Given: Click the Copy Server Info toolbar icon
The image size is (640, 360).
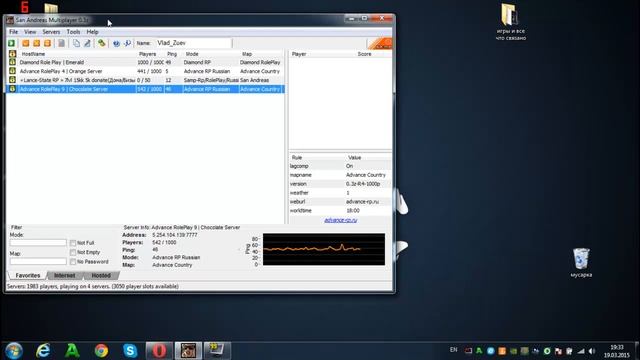Looking at the screenshot, I should 76,43.
